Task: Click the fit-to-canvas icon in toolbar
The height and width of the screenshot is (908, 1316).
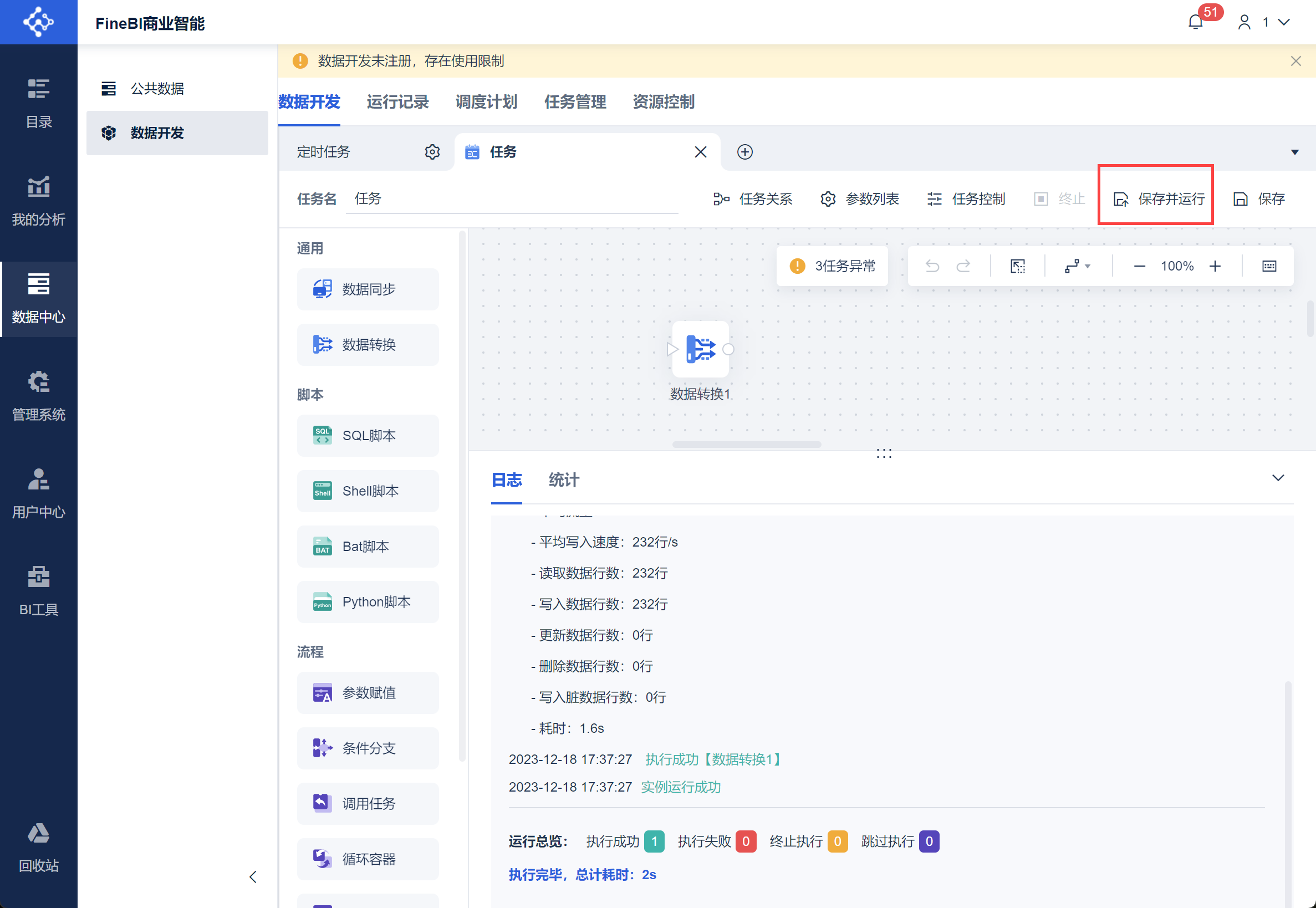Action: pos(1017,266)
